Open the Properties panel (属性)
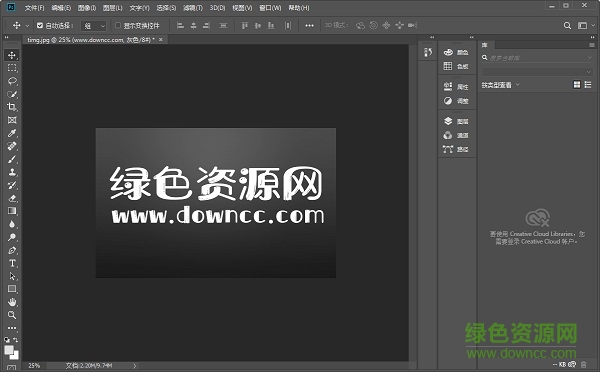The width and height of the screenshot is (600, 372). (x=456, y=87)
